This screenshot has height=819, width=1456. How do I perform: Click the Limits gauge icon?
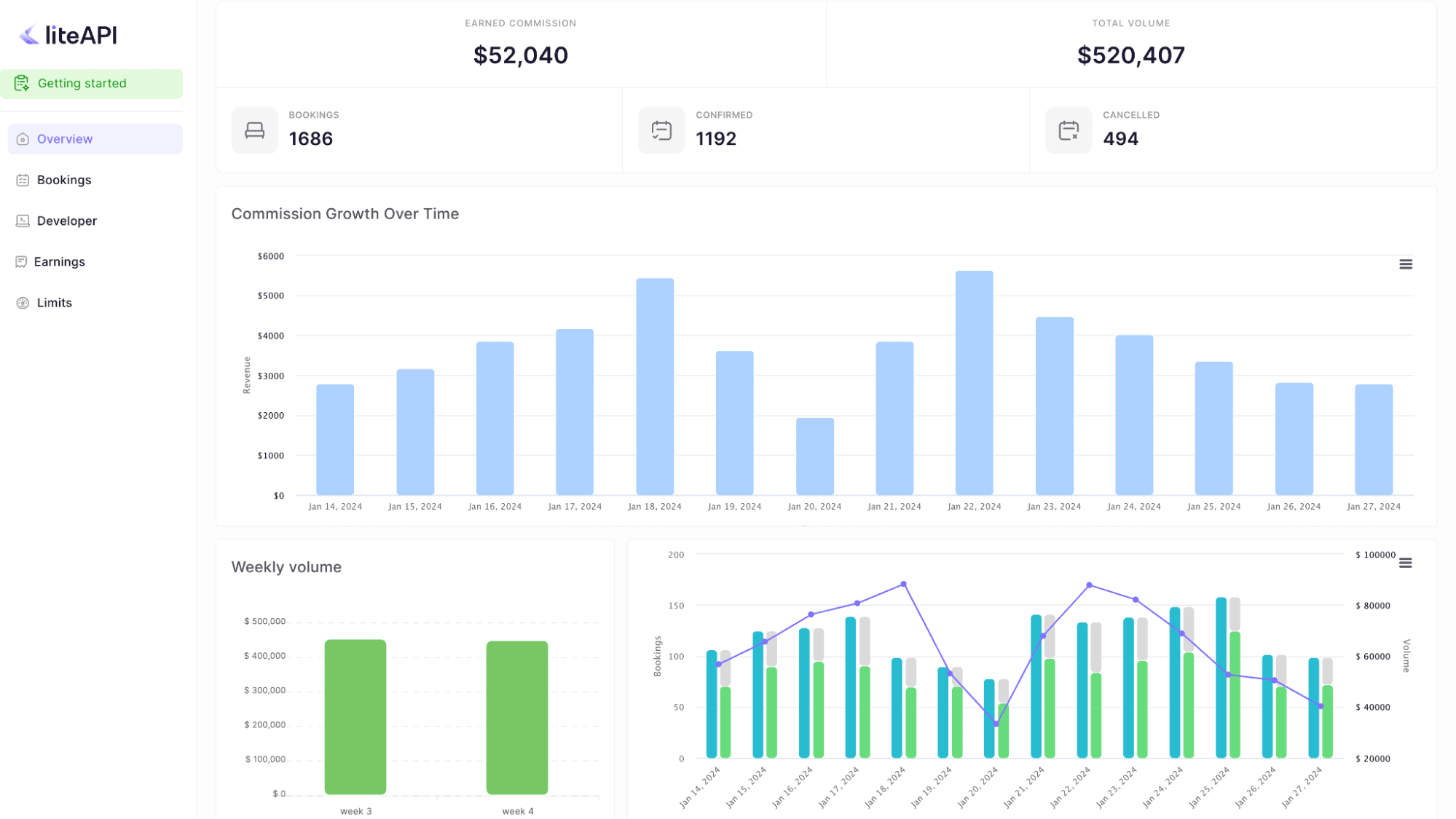(23, 303)
